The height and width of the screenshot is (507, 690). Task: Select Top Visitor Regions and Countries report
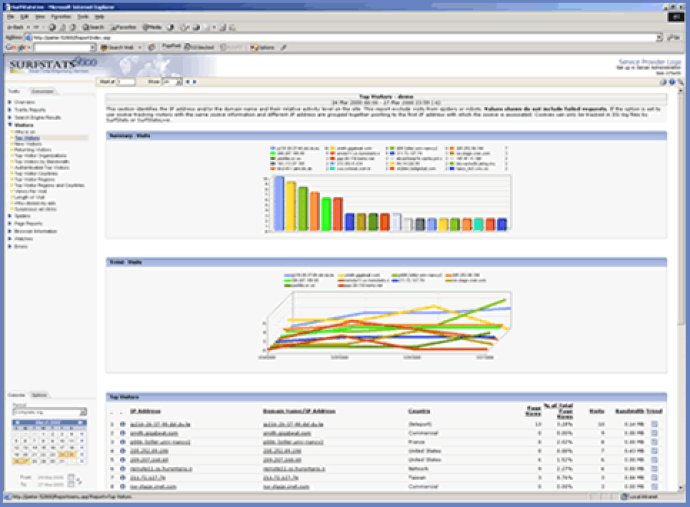[49, 185]
